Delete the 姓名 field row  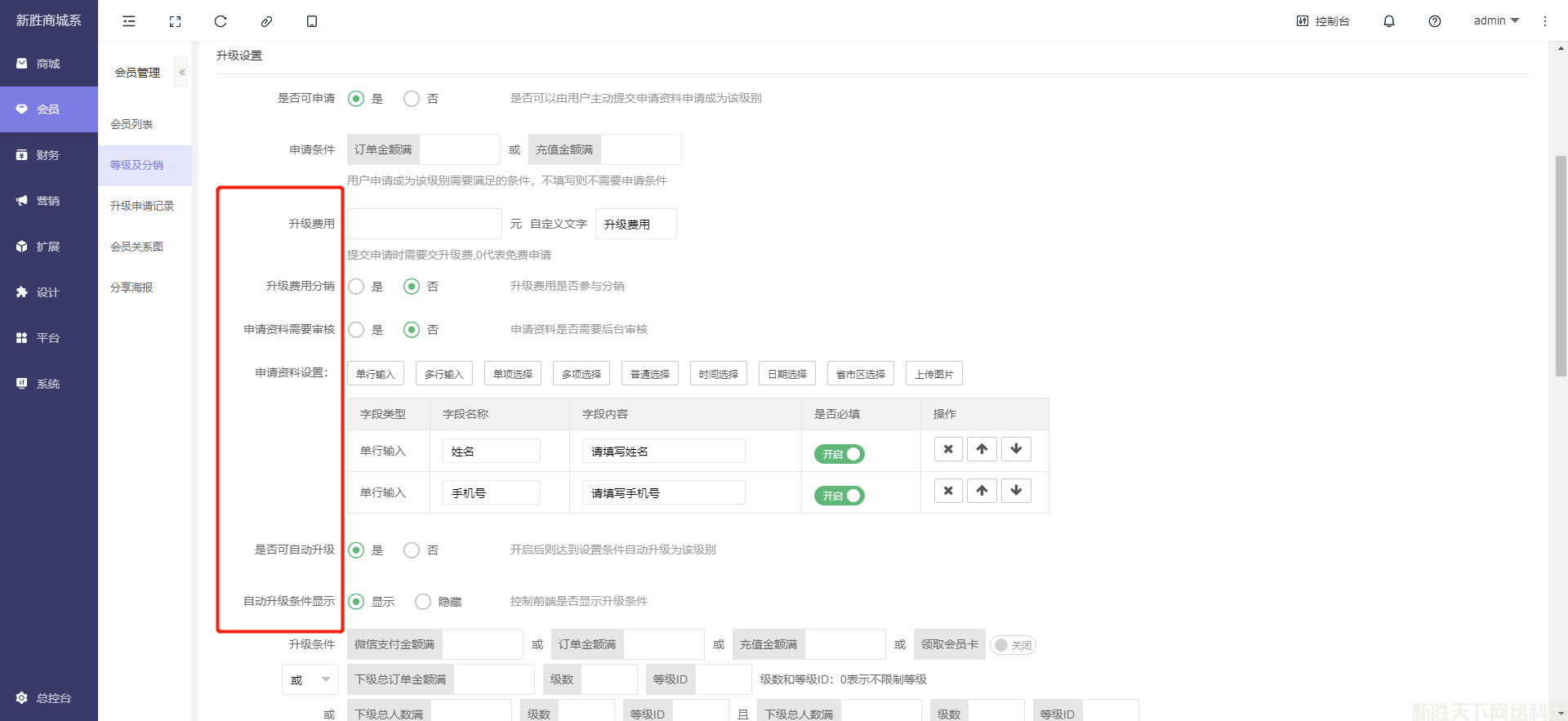(x=947, y=449)
